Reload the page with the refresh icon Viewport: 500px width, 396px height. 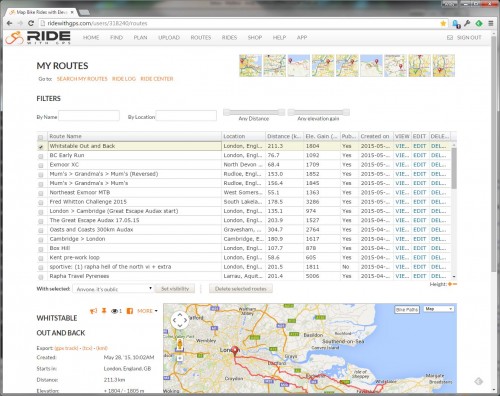pos(31,23)
